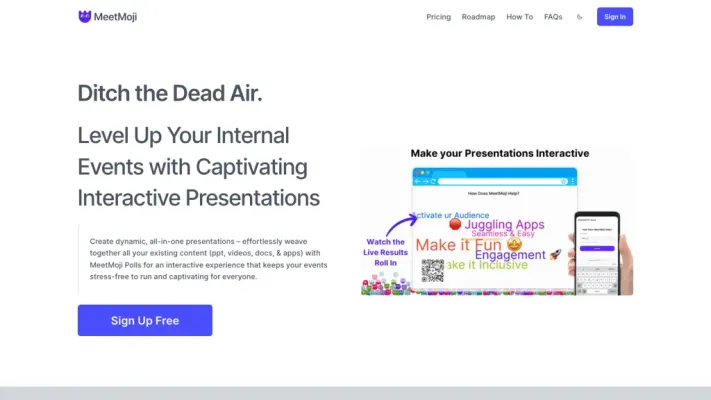The width and height of the screenshot is (711, 400).
Task: Click the bookmark star in the mock browser
Action: [563, 182]
